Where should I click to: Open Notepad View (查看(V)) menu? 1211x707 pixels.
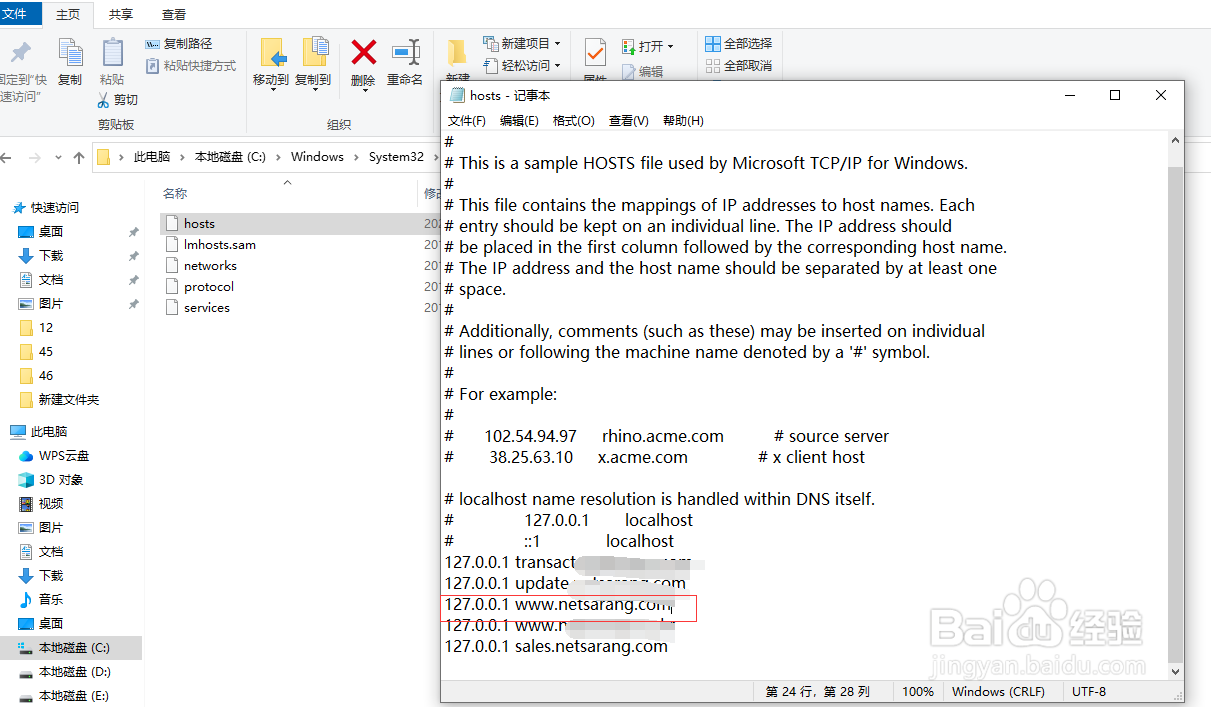[628, 121]
